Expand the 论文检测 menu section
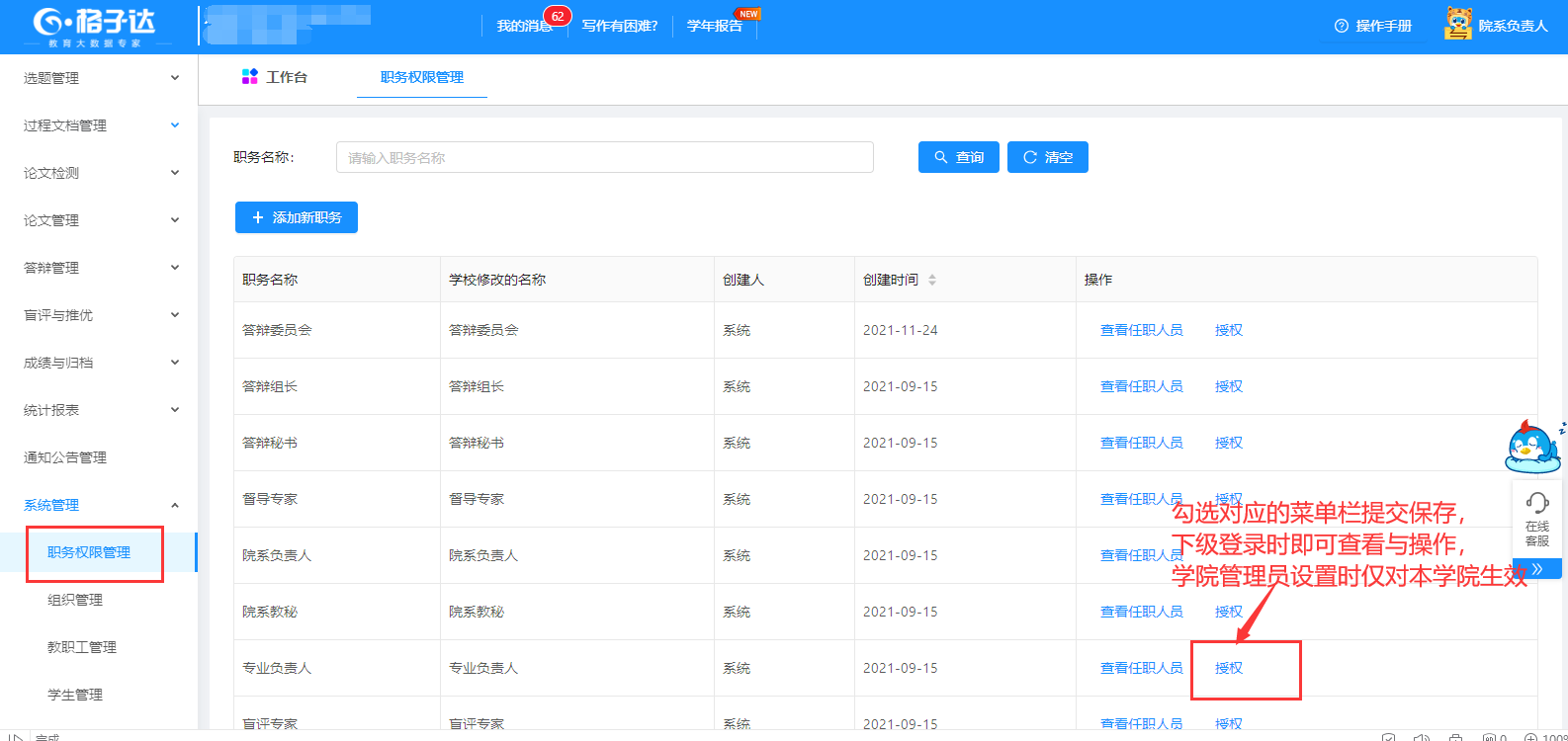The image size is (1568, 741). click(99, 173)
